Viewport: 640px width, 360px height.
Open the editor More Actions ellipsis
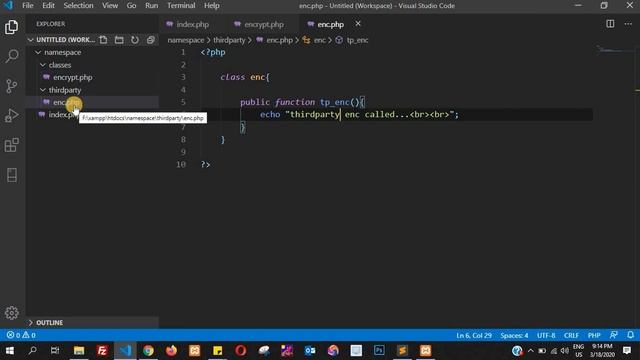628,24
